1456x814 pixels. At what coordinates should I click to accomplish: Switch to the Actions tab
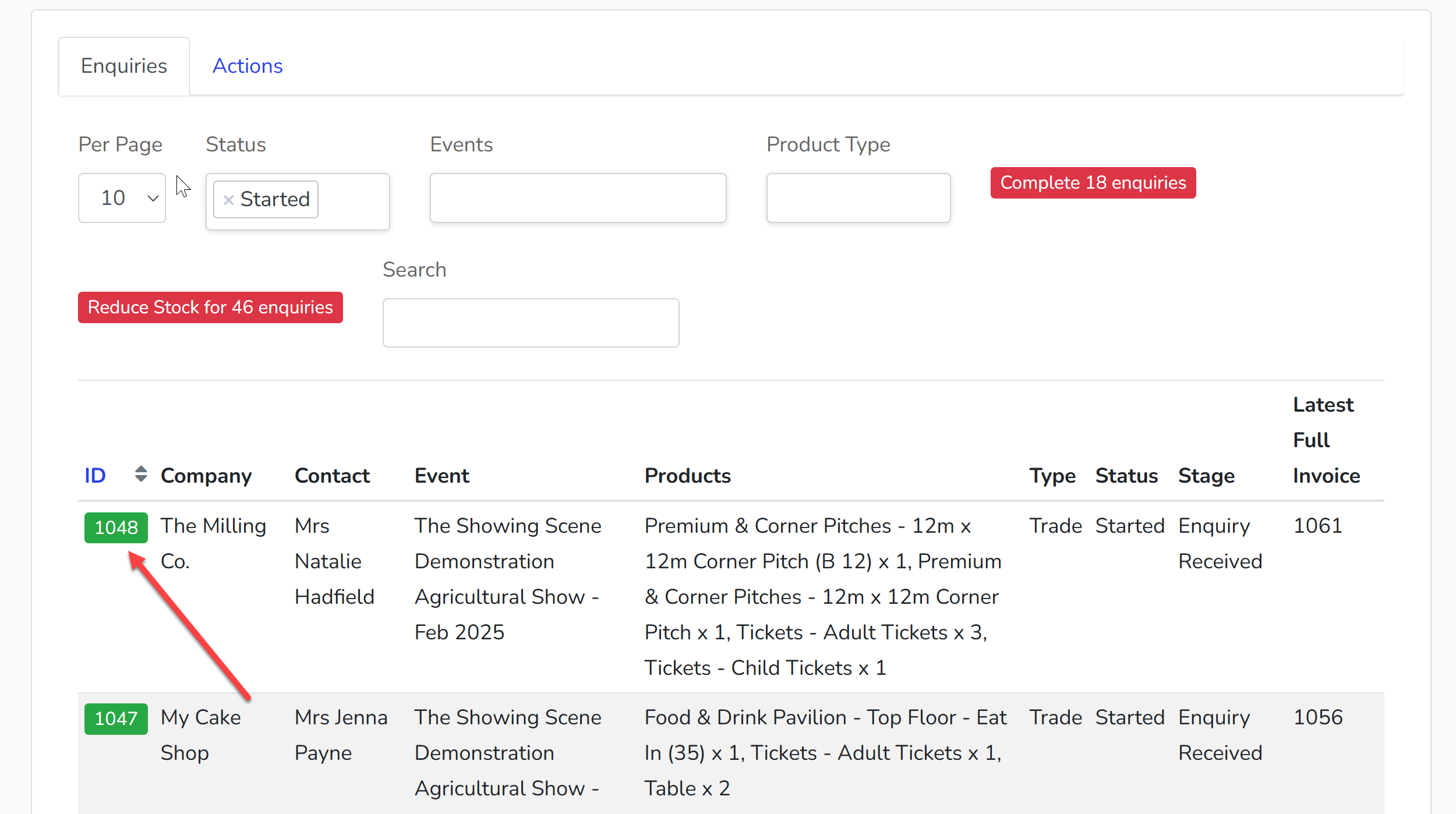248,66
